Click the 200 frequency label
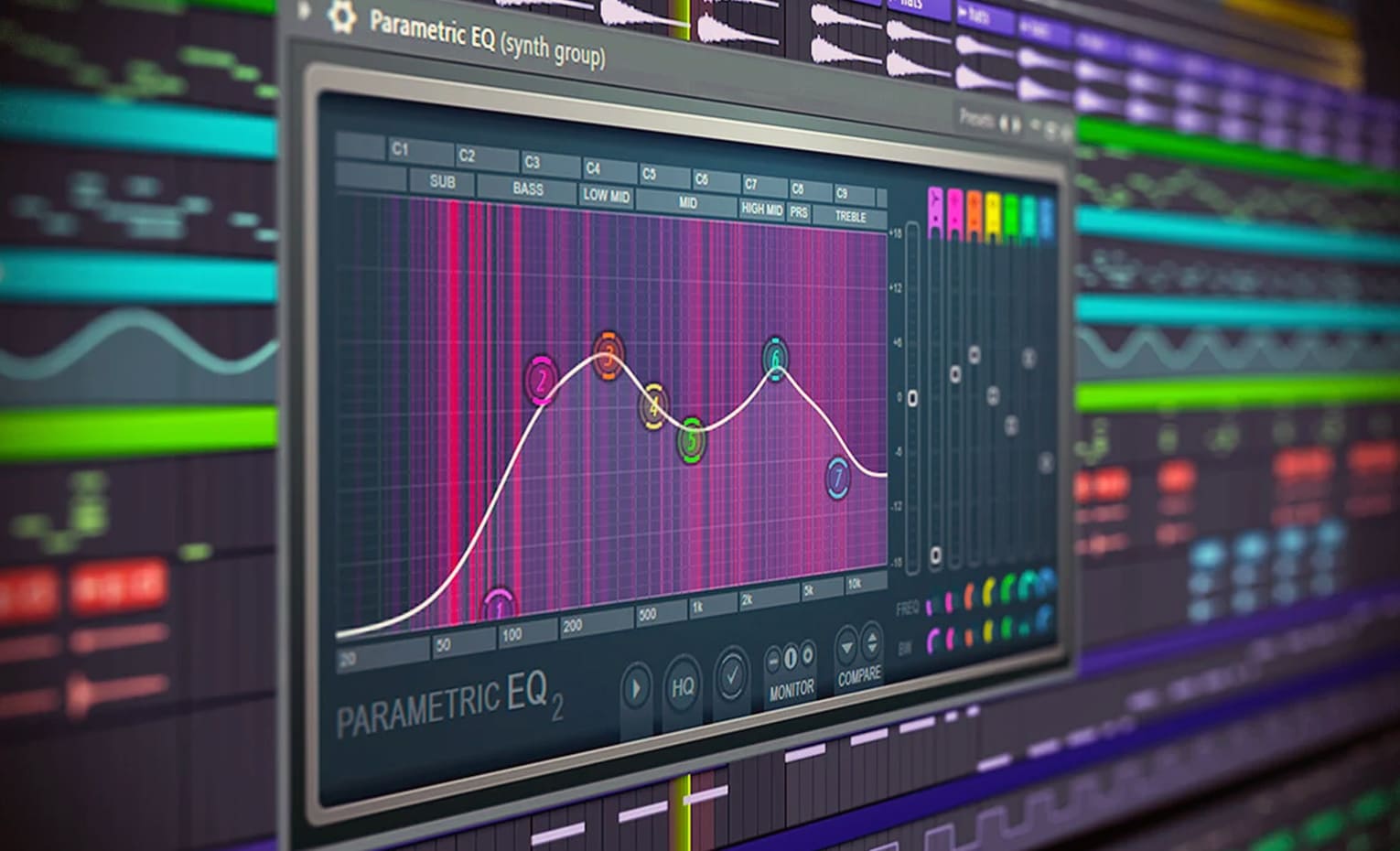The image size is (1400, 851). (x=572, y=626)
